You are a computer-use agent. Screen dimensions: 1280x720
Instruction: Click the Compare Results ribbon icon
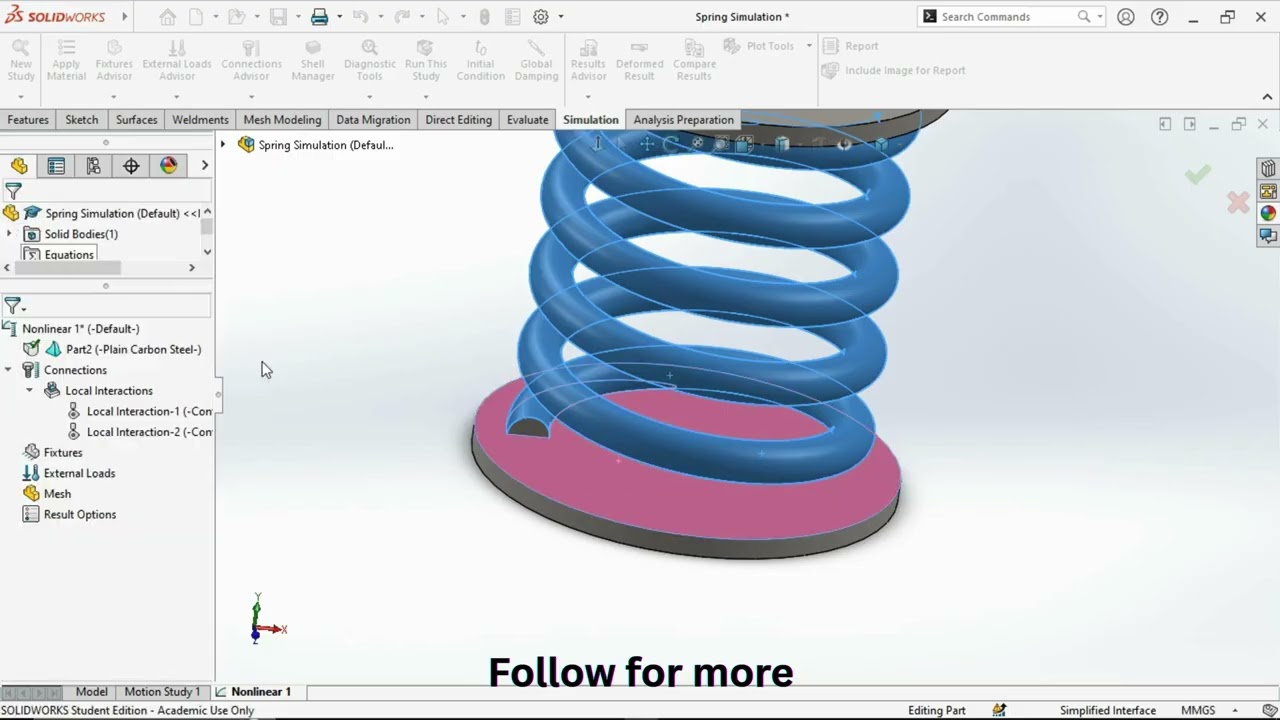click(x=694, y=61)
